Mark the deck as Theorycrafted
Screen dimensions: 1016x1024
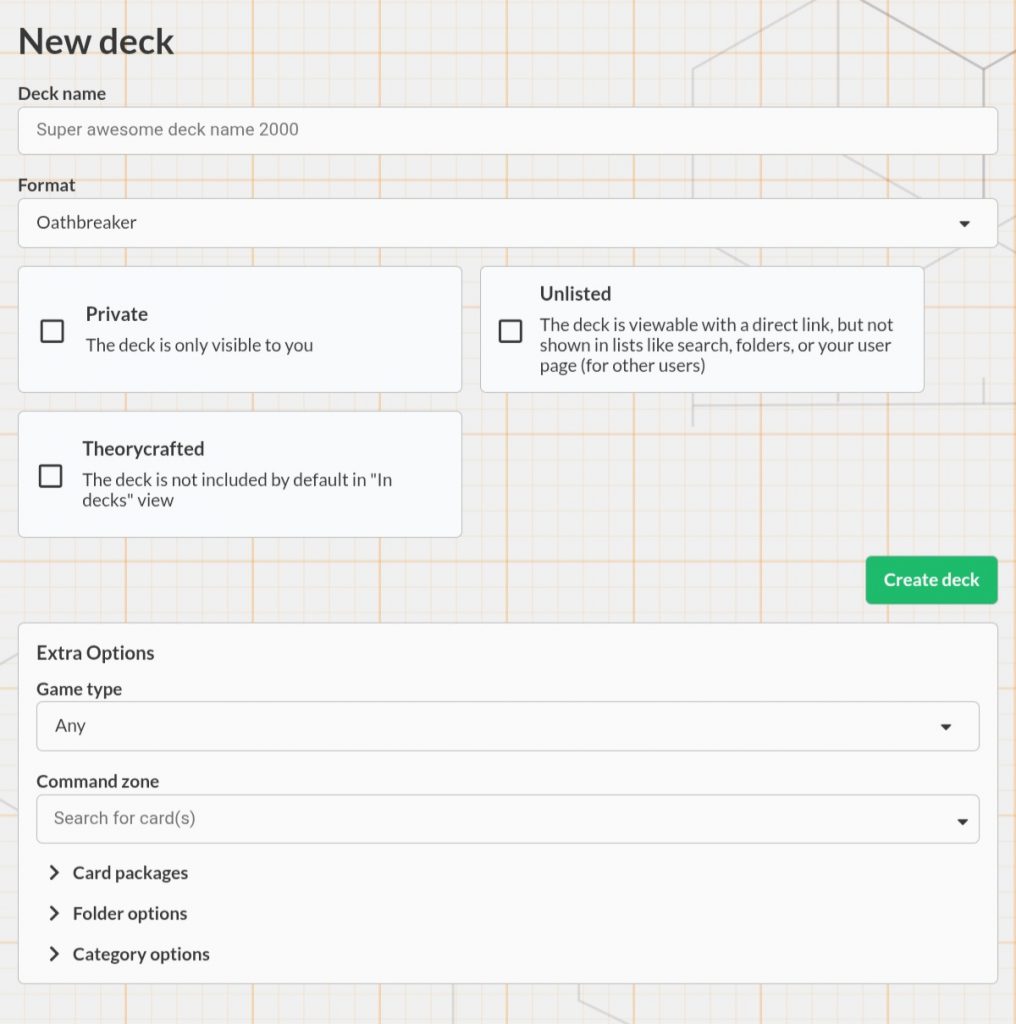click(51, 476)
